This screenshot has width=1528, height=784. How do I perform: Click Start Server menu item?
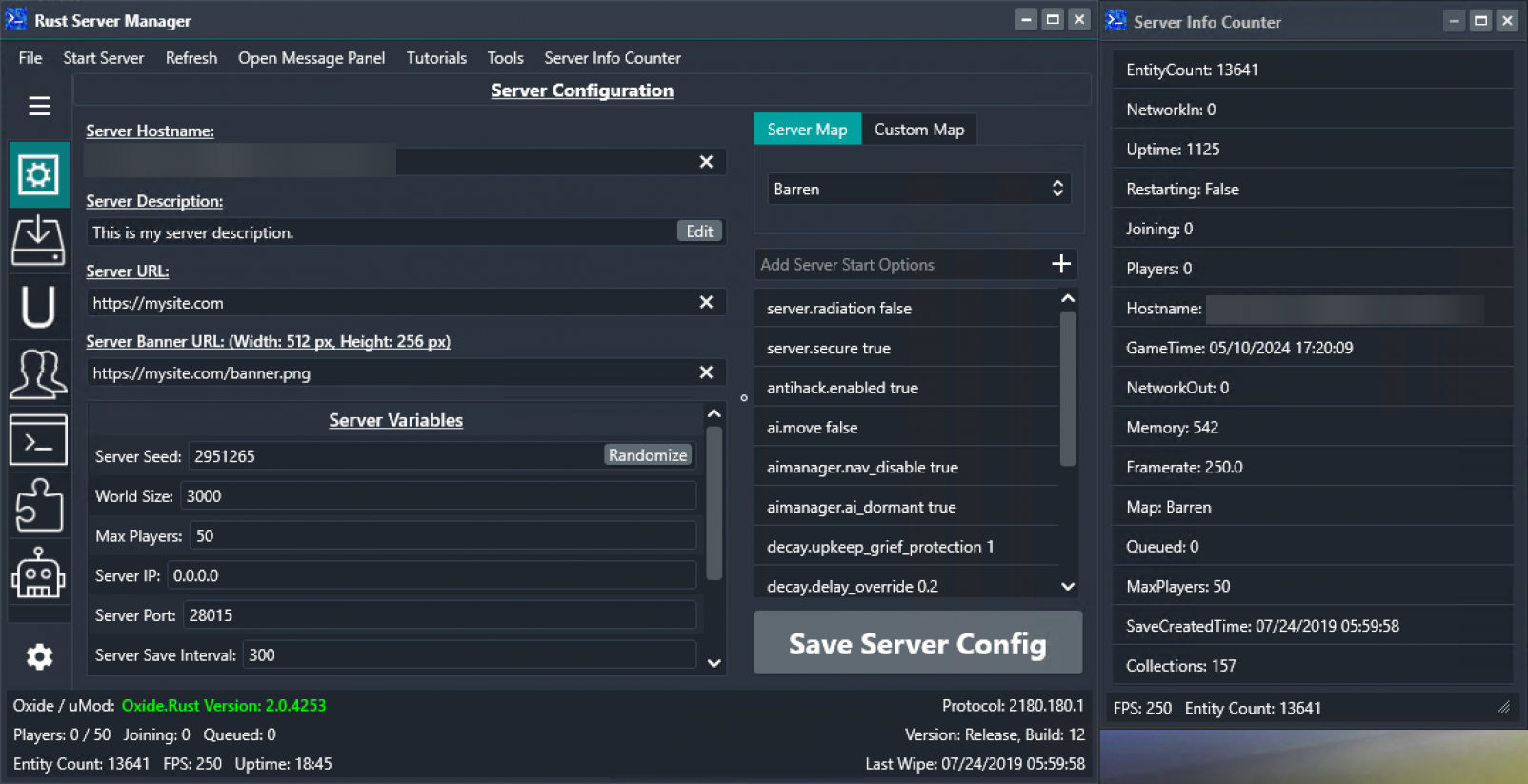tap(104, 58)
